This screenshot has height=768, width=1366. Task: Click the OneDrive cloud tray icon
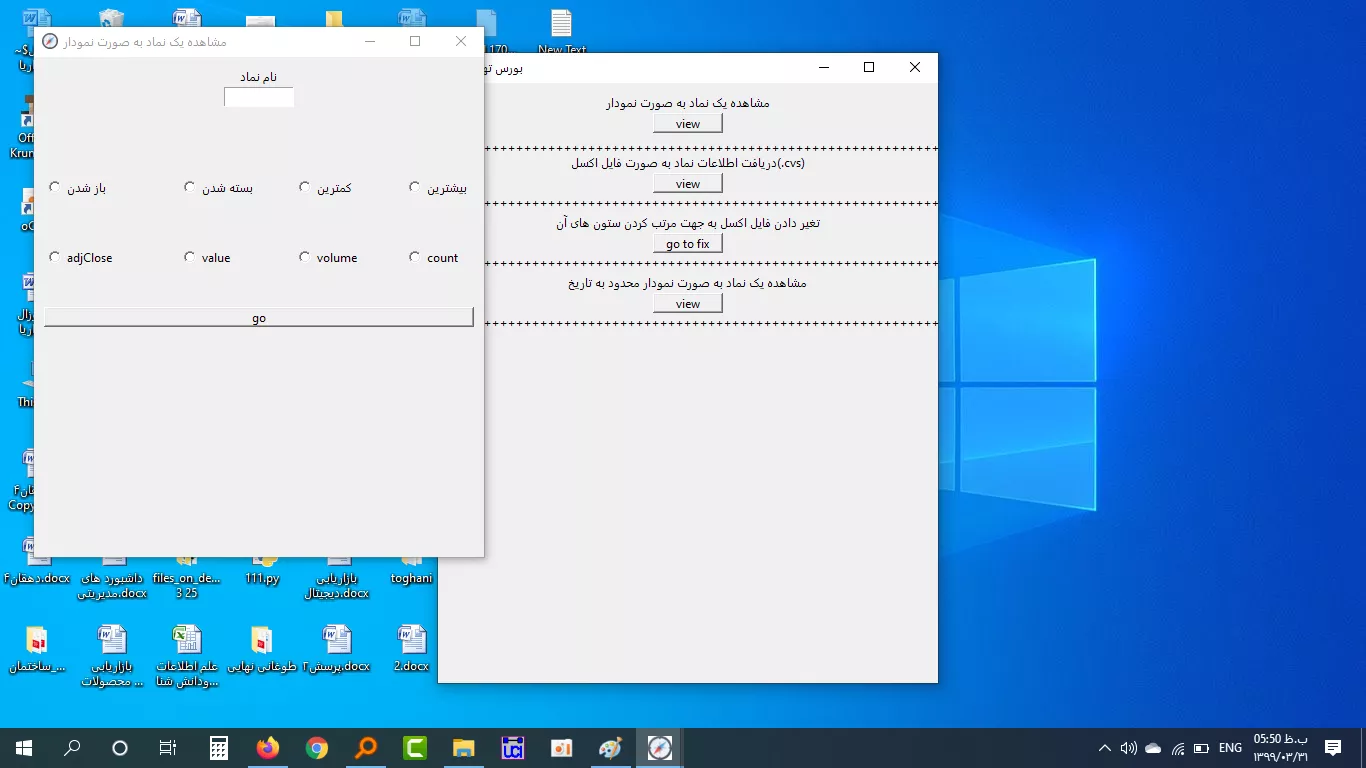(x=1153, y=748)
